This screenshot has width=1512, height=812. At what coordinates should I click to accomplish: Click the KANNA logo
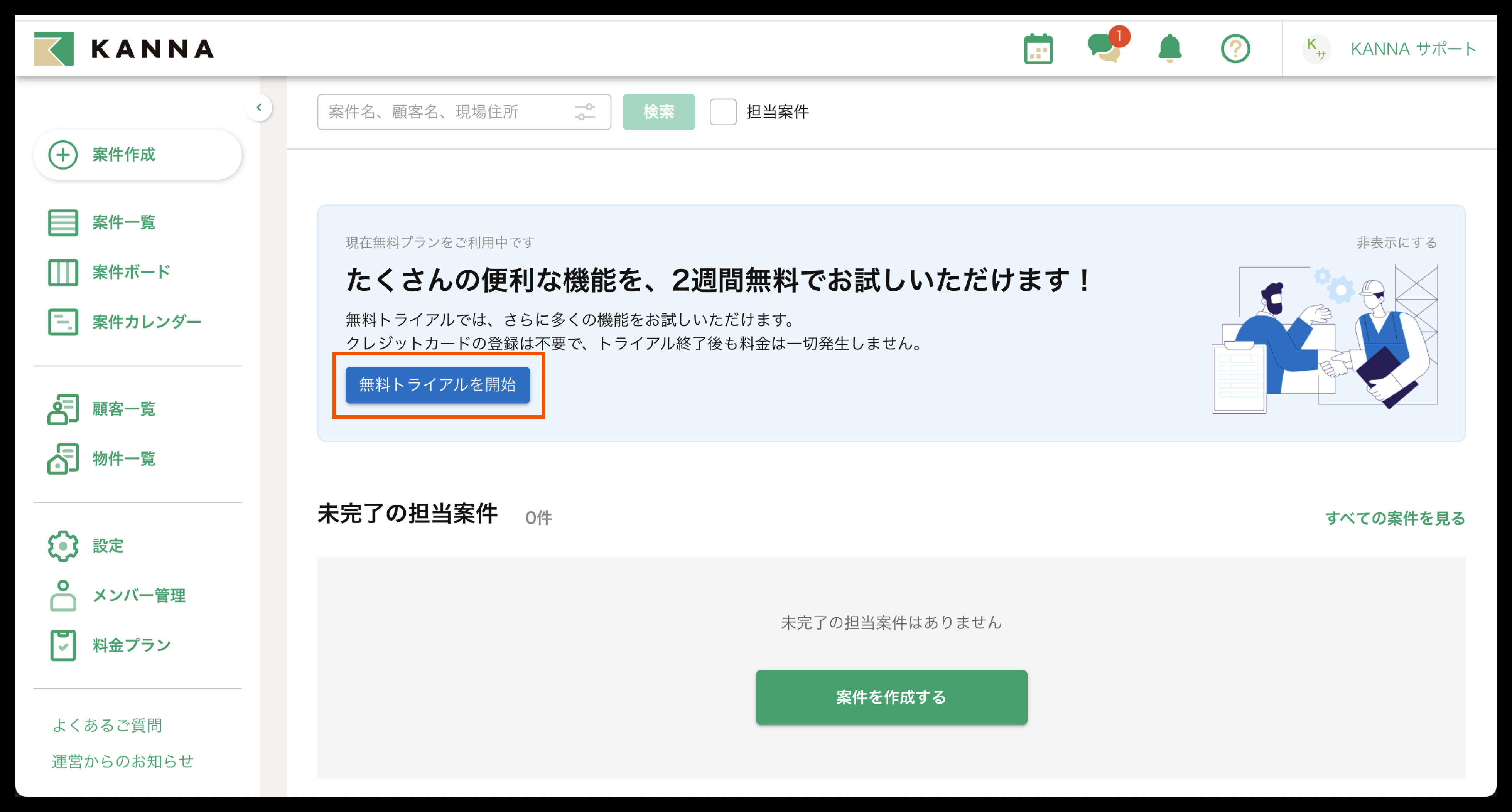point(124,49)
